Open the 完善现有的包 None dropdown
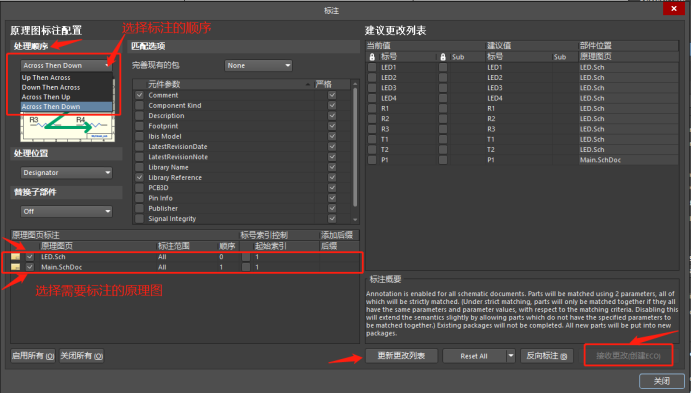692x394 pixels. [258, 66]
